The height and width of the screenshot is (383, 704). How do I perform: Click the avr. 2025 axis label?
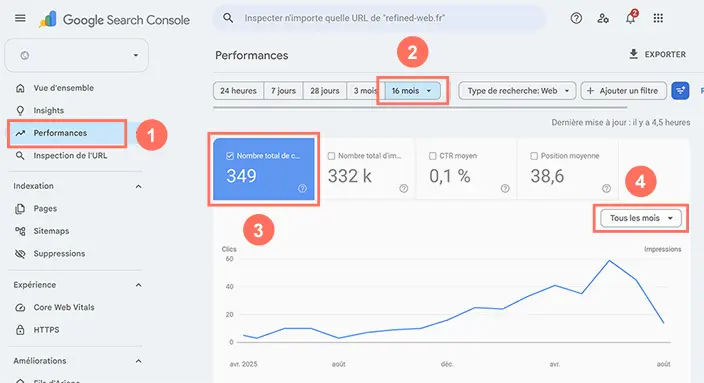[x=243, y=364]
